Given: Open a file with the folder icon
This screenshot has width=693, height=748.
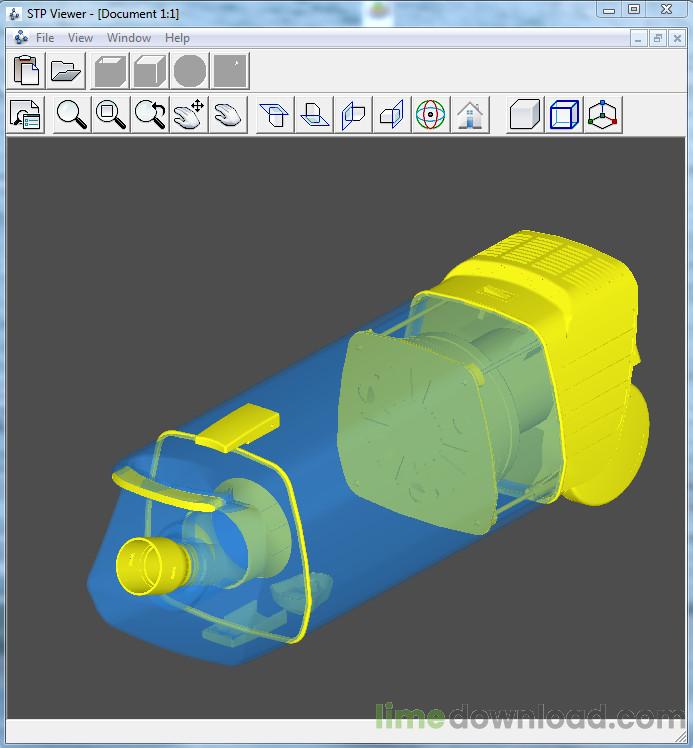Looking at the screenshot, I should [66, 71].
